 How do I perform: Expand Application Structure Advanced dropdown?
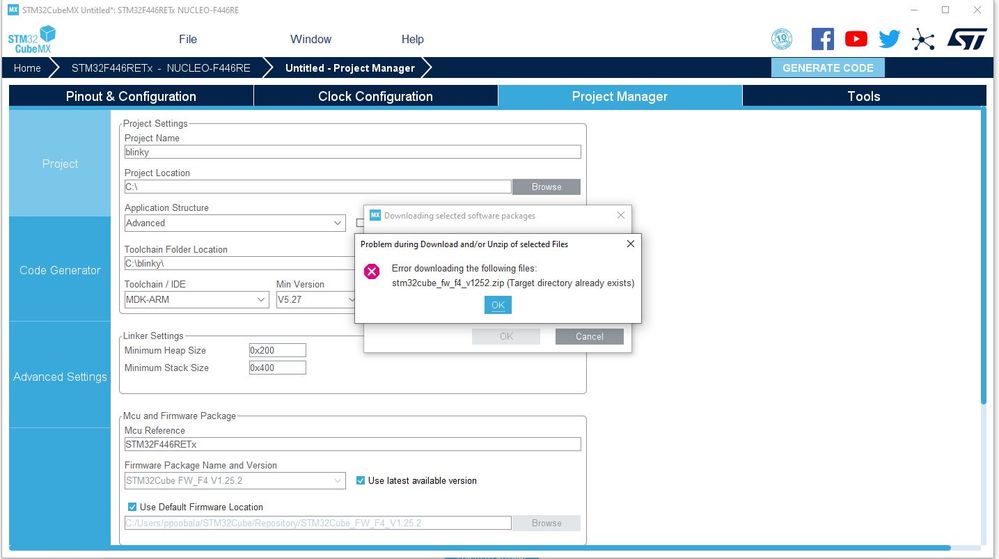pos(235,223)
